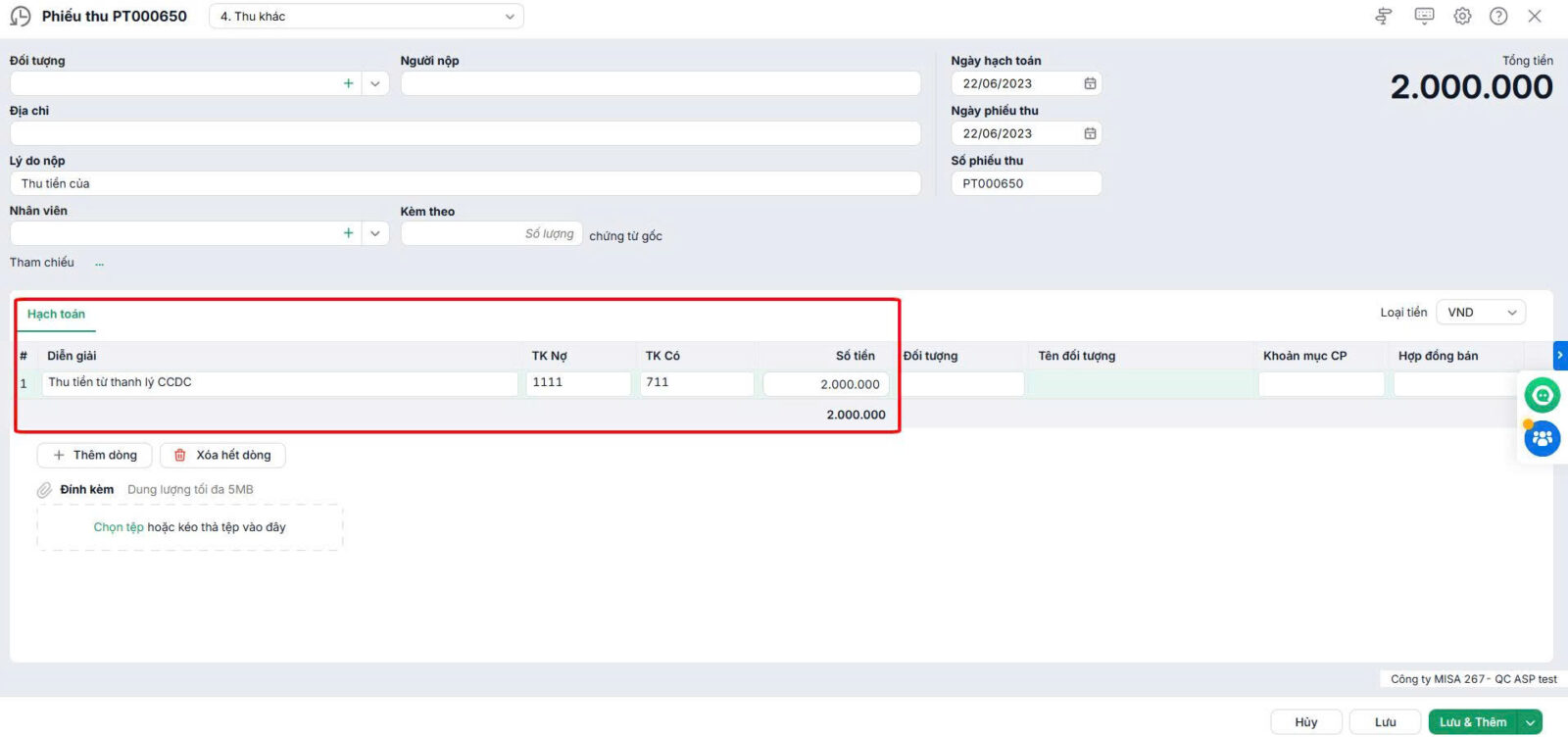Open the feedback chat icon in header
The height and width of the screenshot is (737, 1568).
coord(1424,16)
